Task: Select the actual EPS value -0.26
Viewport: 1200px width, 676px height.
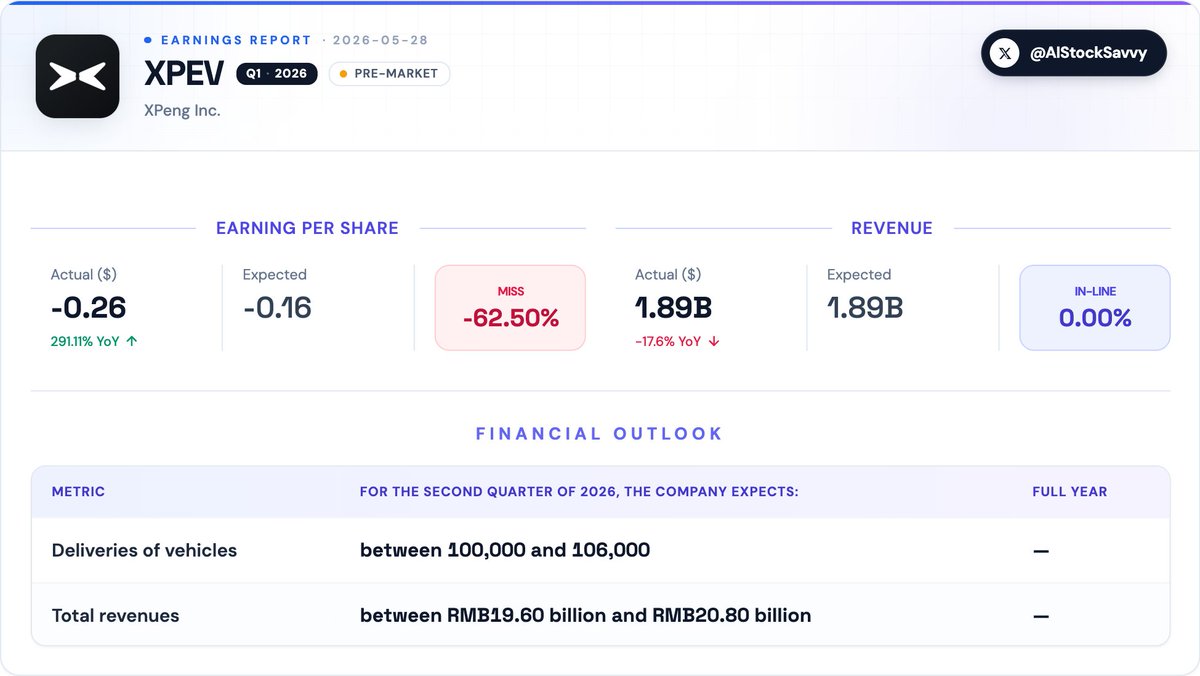Action: coord(89,308)
